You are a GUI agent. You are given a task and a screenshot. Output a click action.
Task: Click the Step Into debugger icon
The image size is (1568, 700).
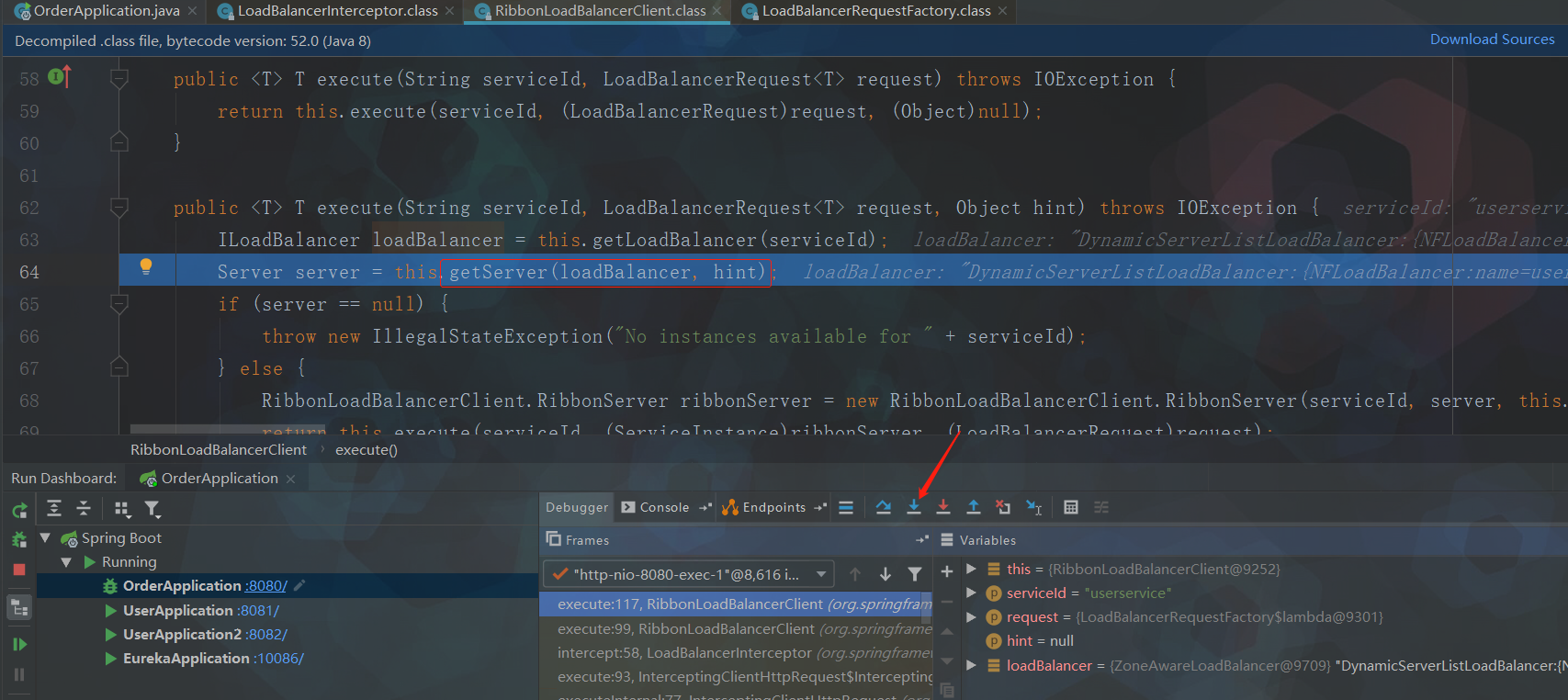(914, 507)
